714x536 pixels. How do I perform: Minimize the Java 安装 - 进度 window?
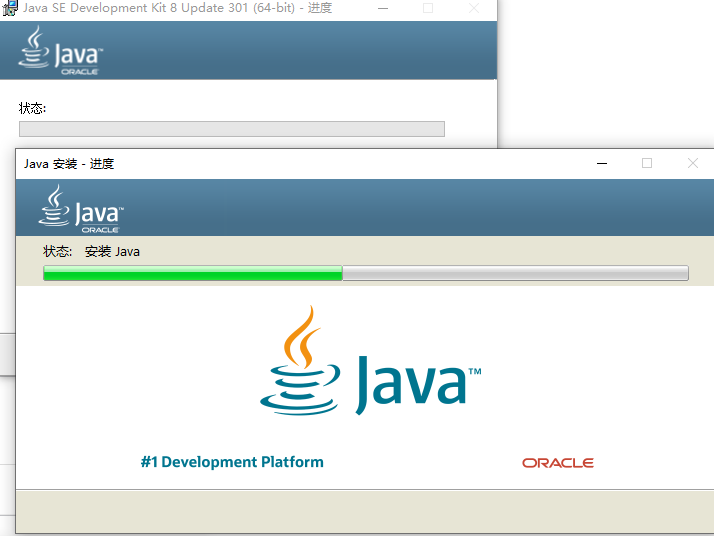pos(602,163)
